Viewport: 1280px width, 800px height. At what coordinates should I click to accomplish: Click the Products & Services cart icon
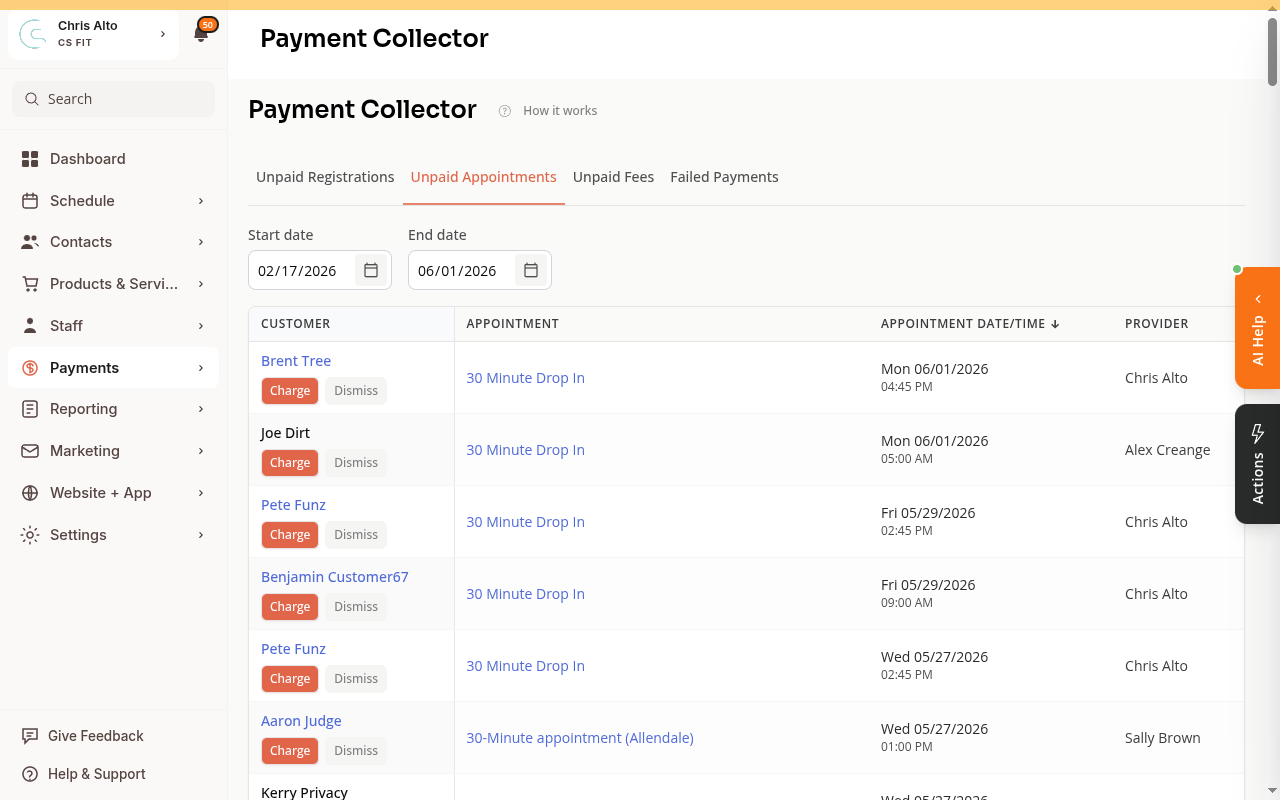point(30,284)
